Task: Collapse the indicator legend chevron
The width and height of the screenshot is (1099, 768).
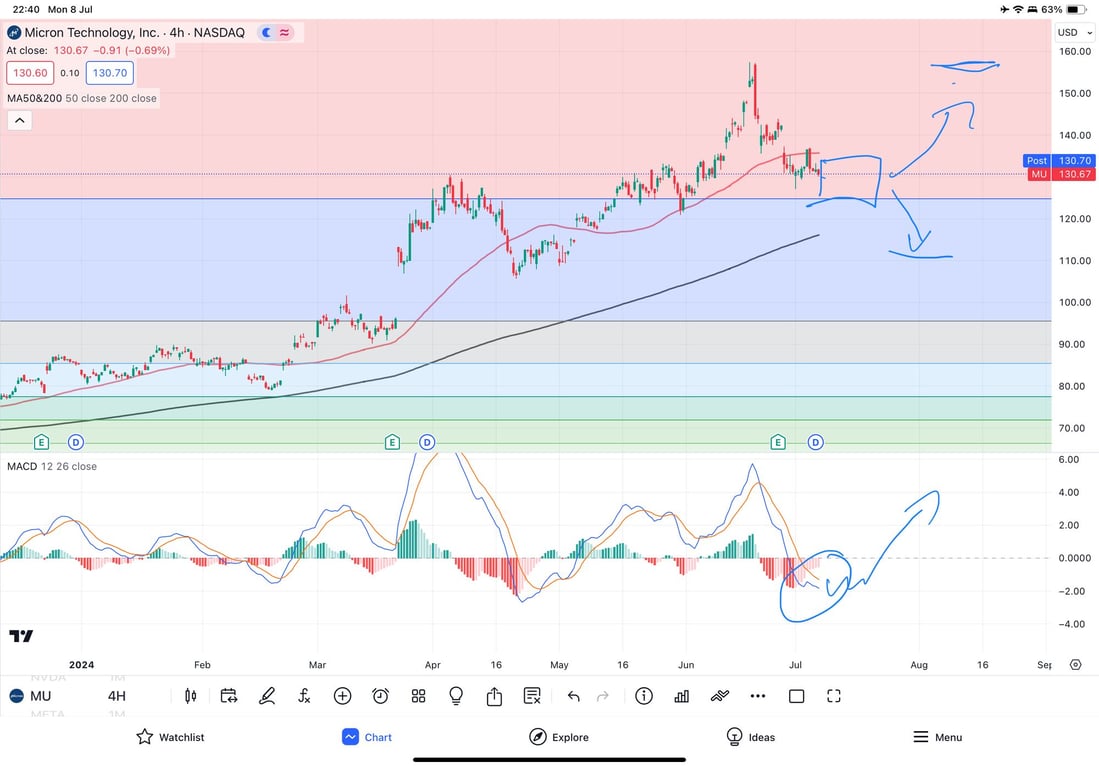Action: (x=20, y=121)
